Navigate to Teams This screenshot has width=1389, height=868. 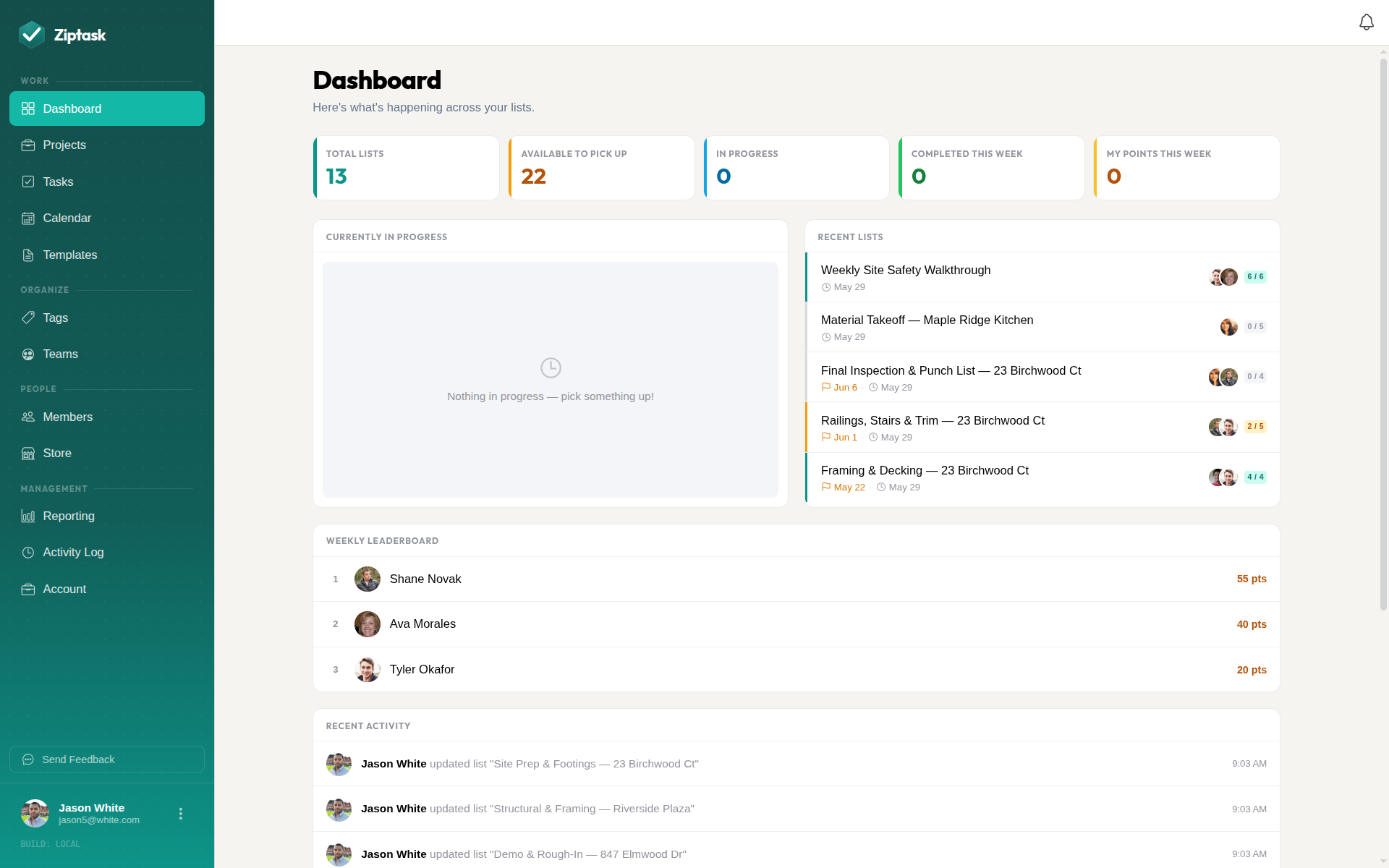pyautogui.click(x=107, y=354)
